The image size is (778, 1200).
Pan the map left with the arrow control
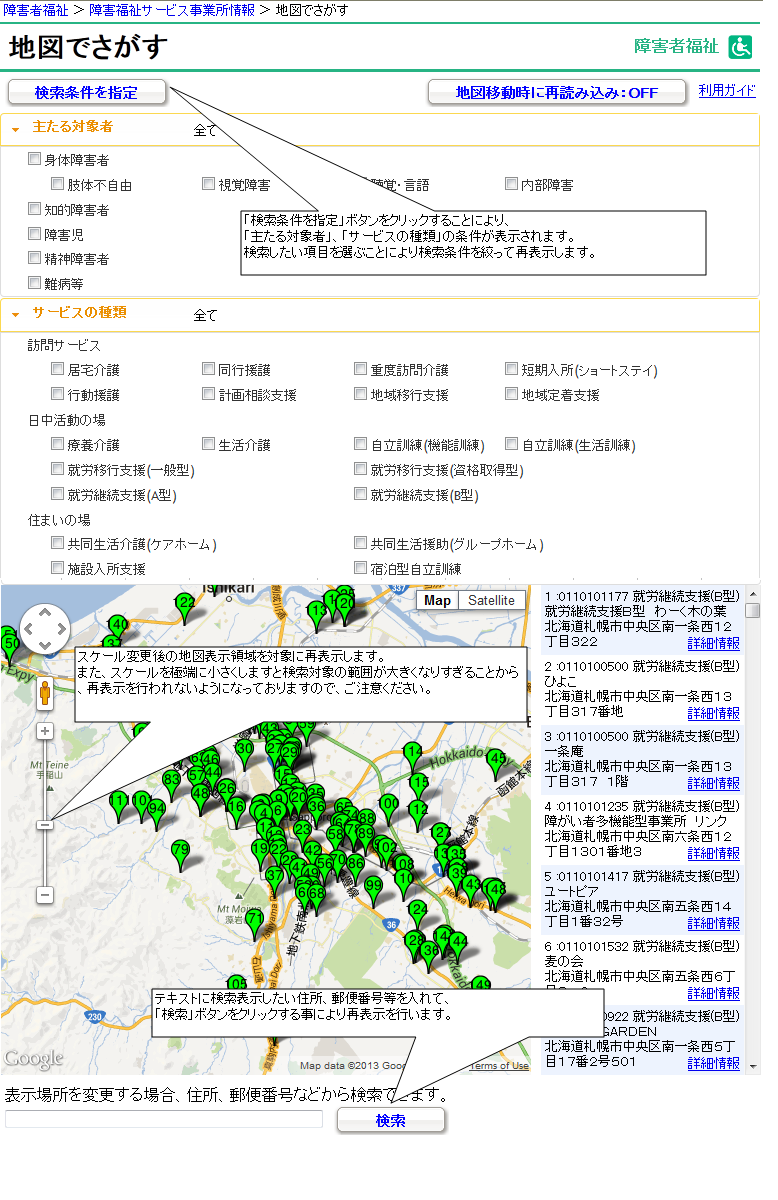(x=28, y=630)
